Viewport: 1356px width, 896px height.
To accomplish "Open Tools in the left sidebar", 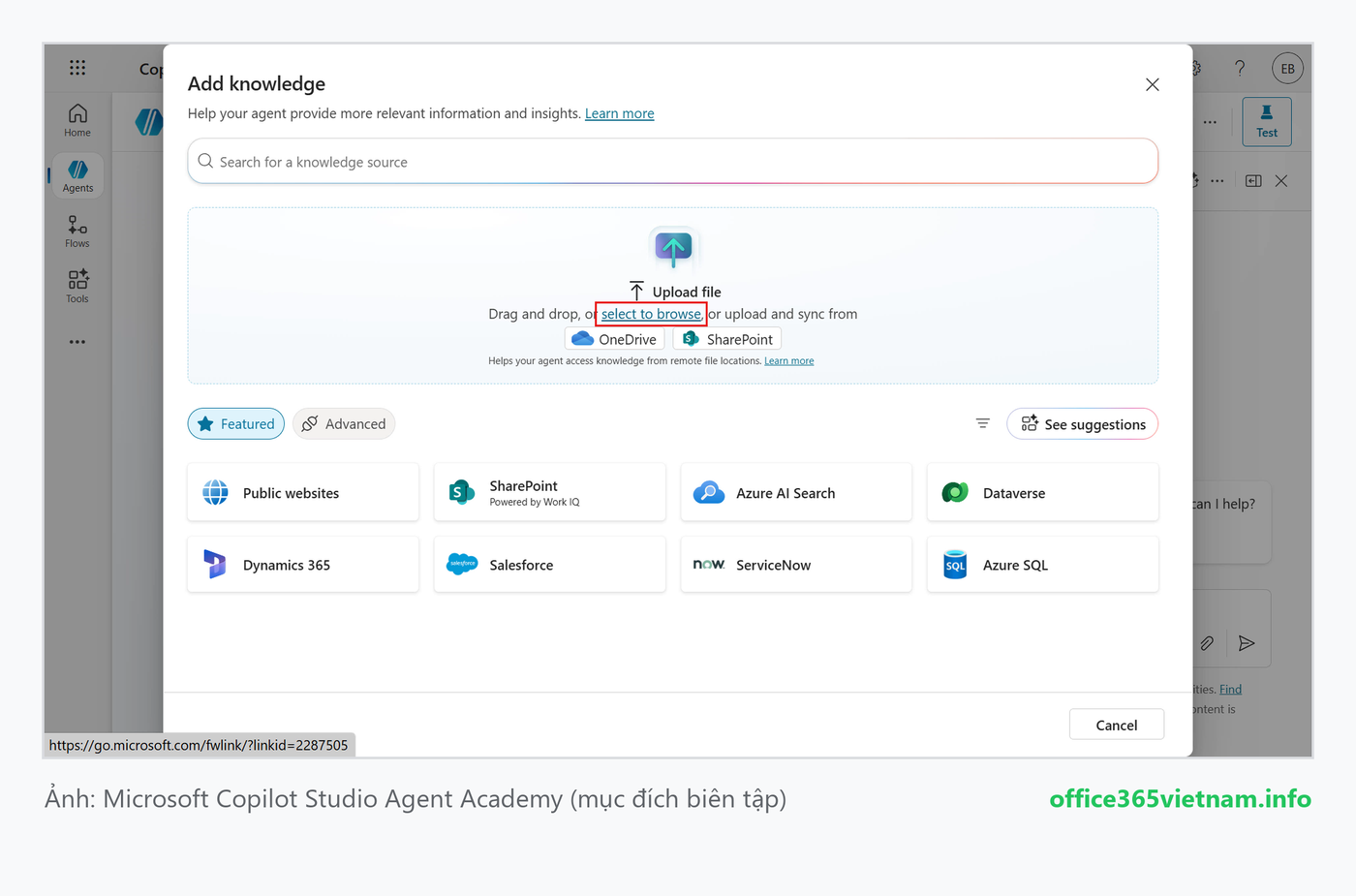I will tap(77, 287).
